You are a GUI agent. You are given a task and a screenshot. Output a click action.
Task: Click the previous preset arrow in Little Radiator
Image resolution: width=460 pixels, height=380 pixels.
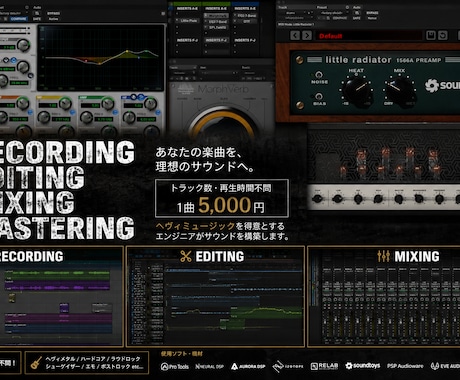pyautogui.click(x=295, y=35)
